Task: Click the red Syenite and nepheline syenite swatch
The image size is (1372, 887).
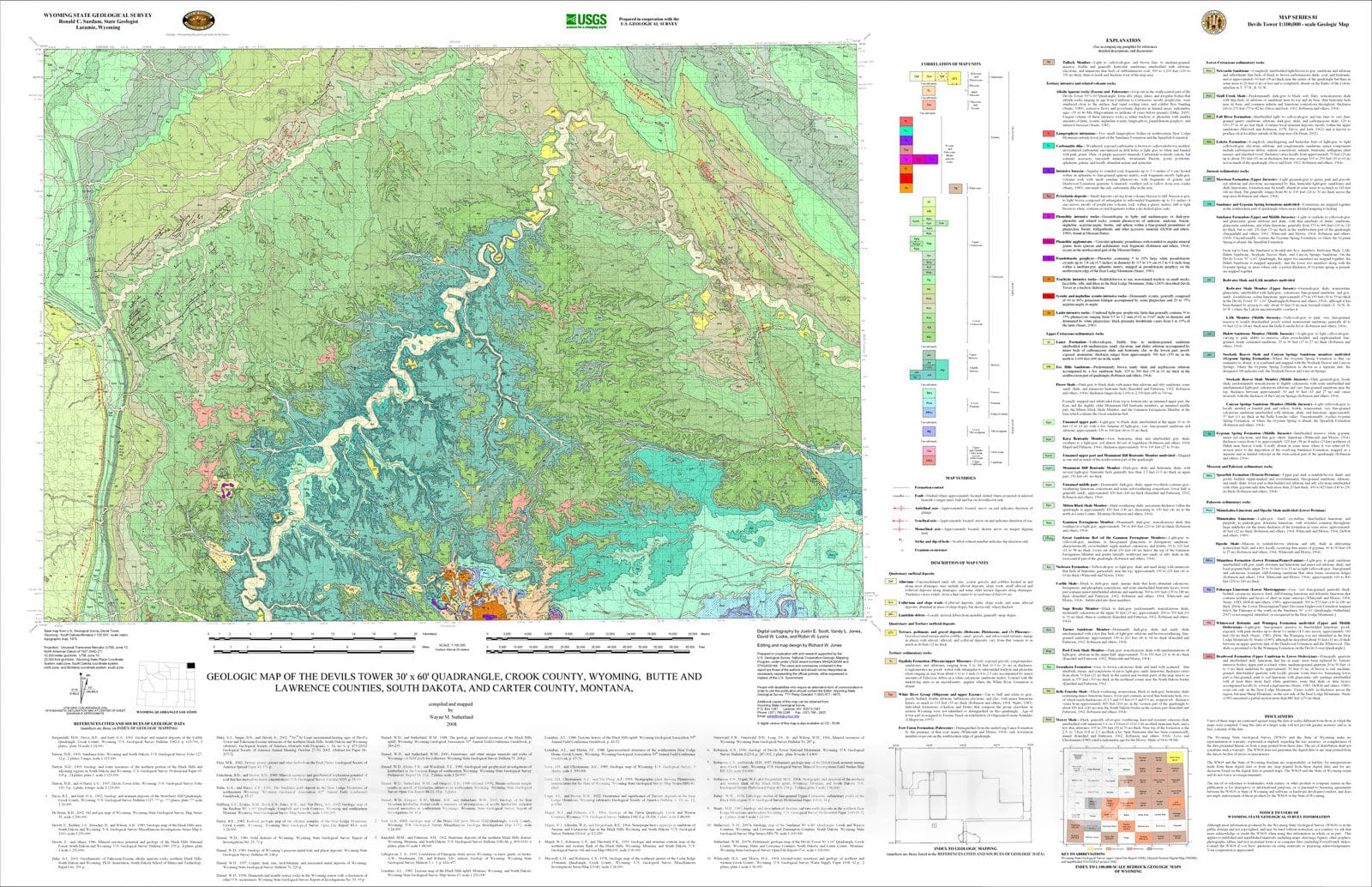Action: tap(1049, 294)
